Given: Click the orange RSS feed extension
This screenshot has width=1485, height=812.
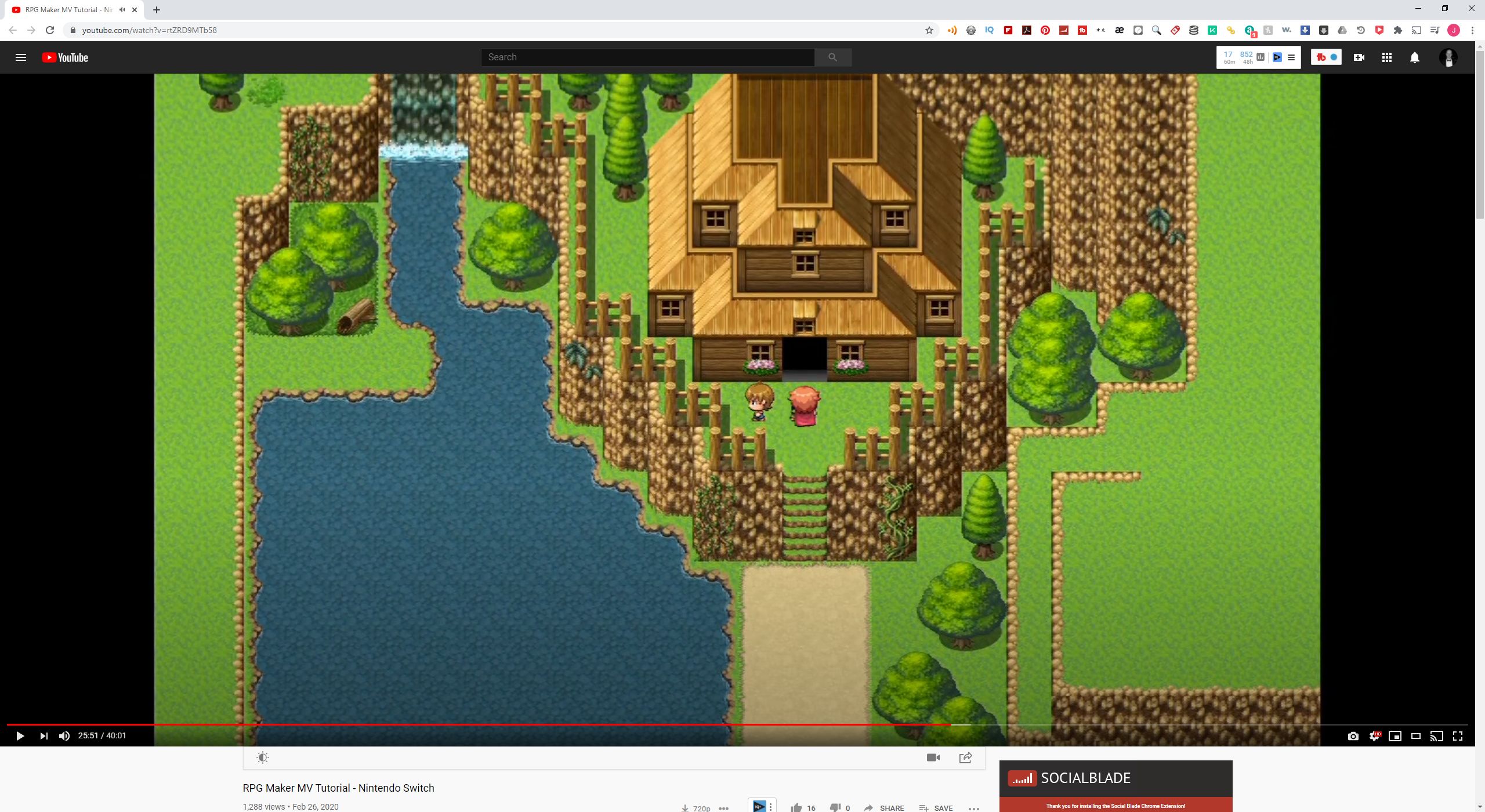Looking at the screenshot, I should 952,30.
